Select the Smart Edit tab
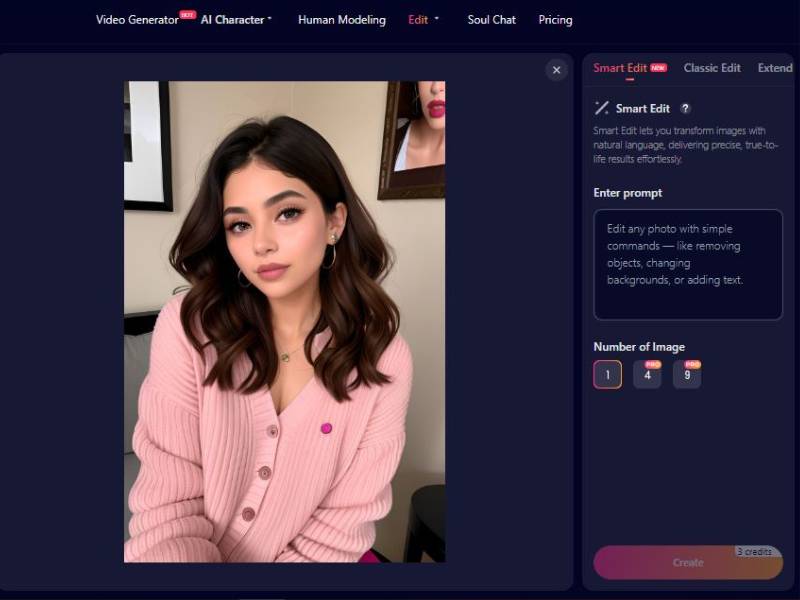800x600 pixels. coord(622,68)
